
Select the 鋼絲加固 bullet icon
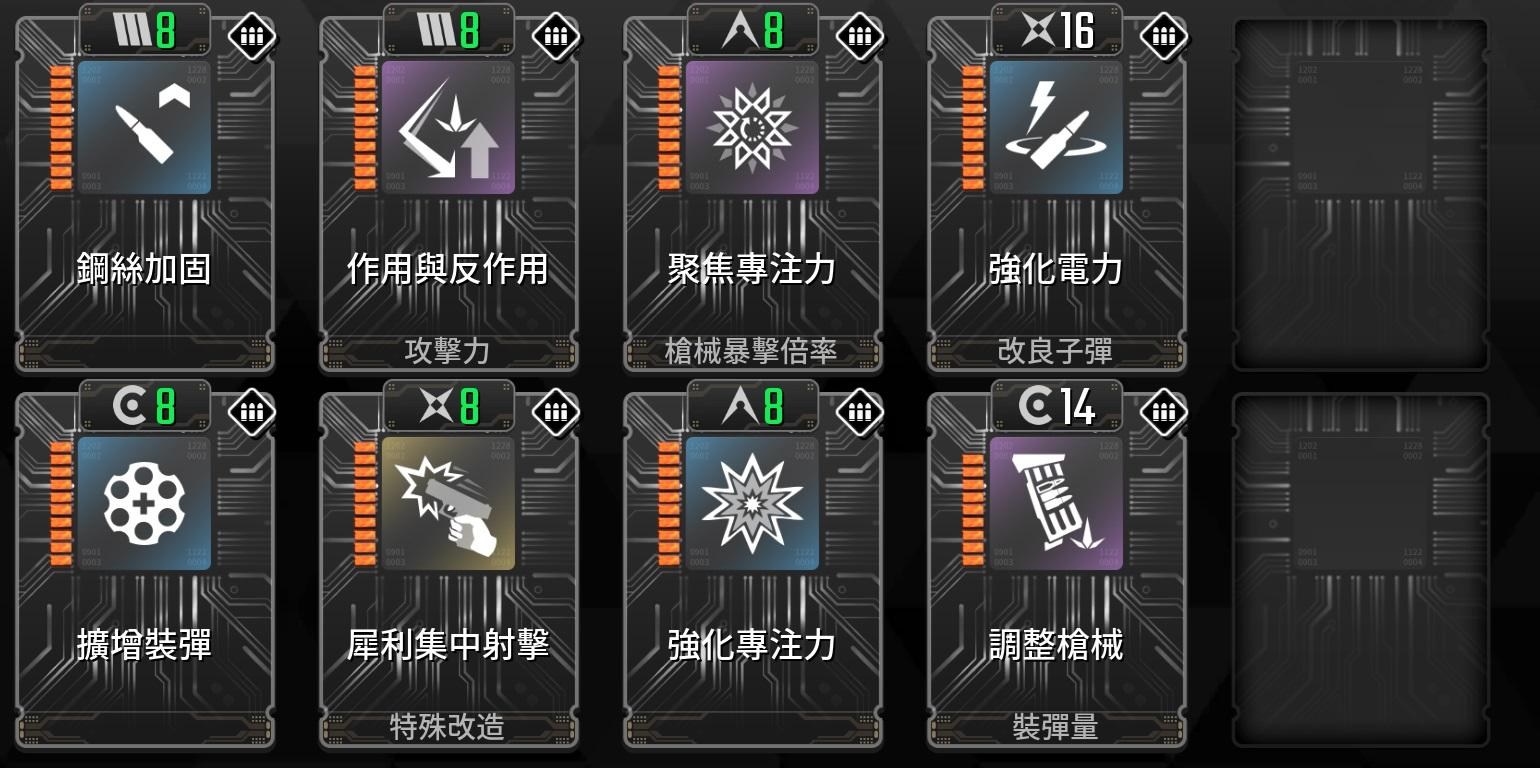point(145,127)
